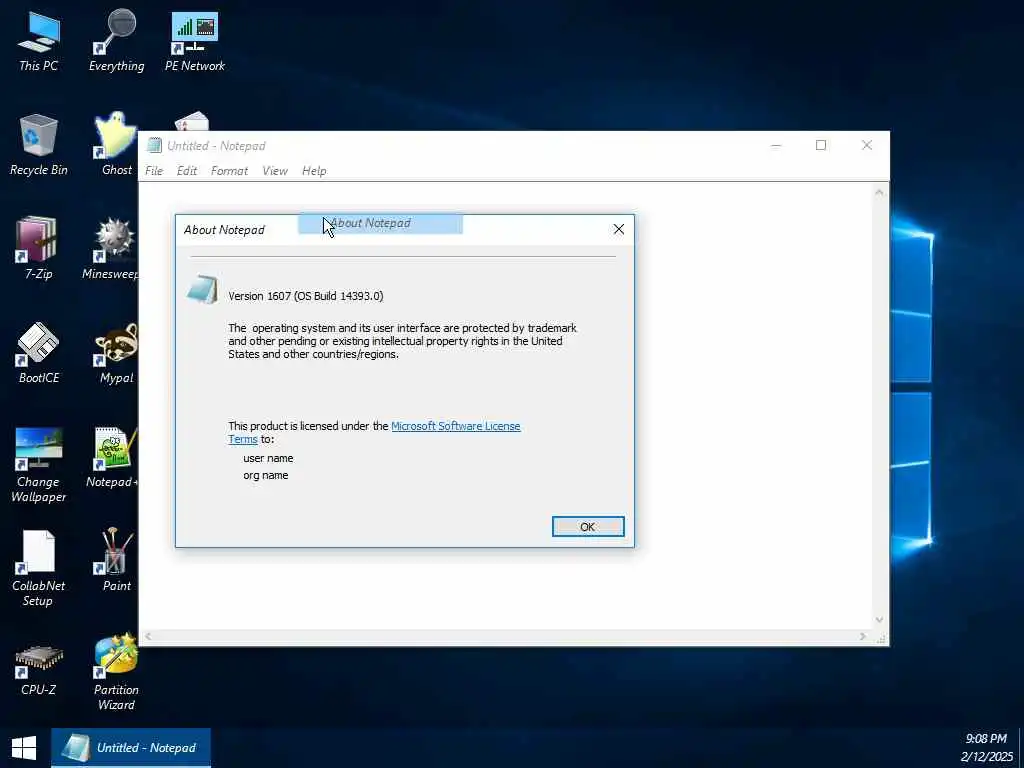
Task: Select the CollabNet Setup desktop icon
Action: (39, 568)
